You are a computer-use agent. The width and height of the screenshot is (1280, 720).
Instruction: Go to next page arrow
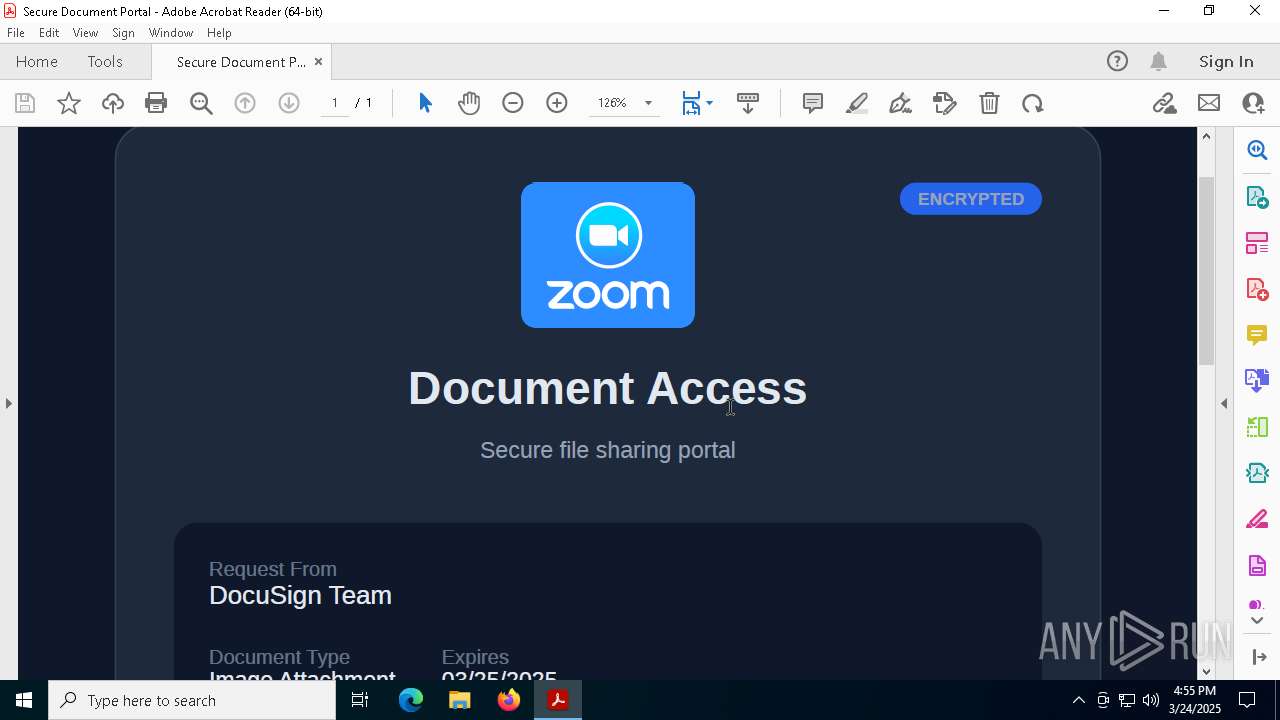tap(289, 103)
